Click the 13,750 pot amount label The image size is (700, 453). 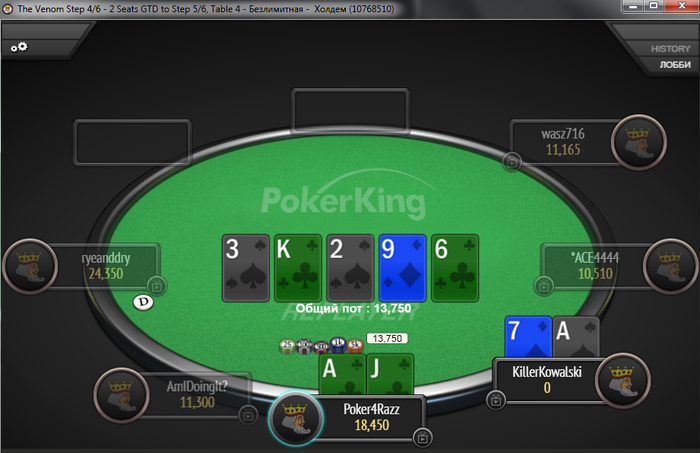pyautogui.click(x=387, y=338)
